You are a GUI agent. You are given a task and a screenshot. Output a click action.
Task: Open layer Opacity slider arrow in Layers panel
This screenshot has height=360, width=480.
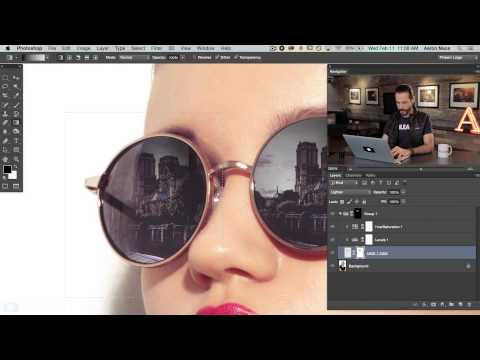tap(403, 192)
